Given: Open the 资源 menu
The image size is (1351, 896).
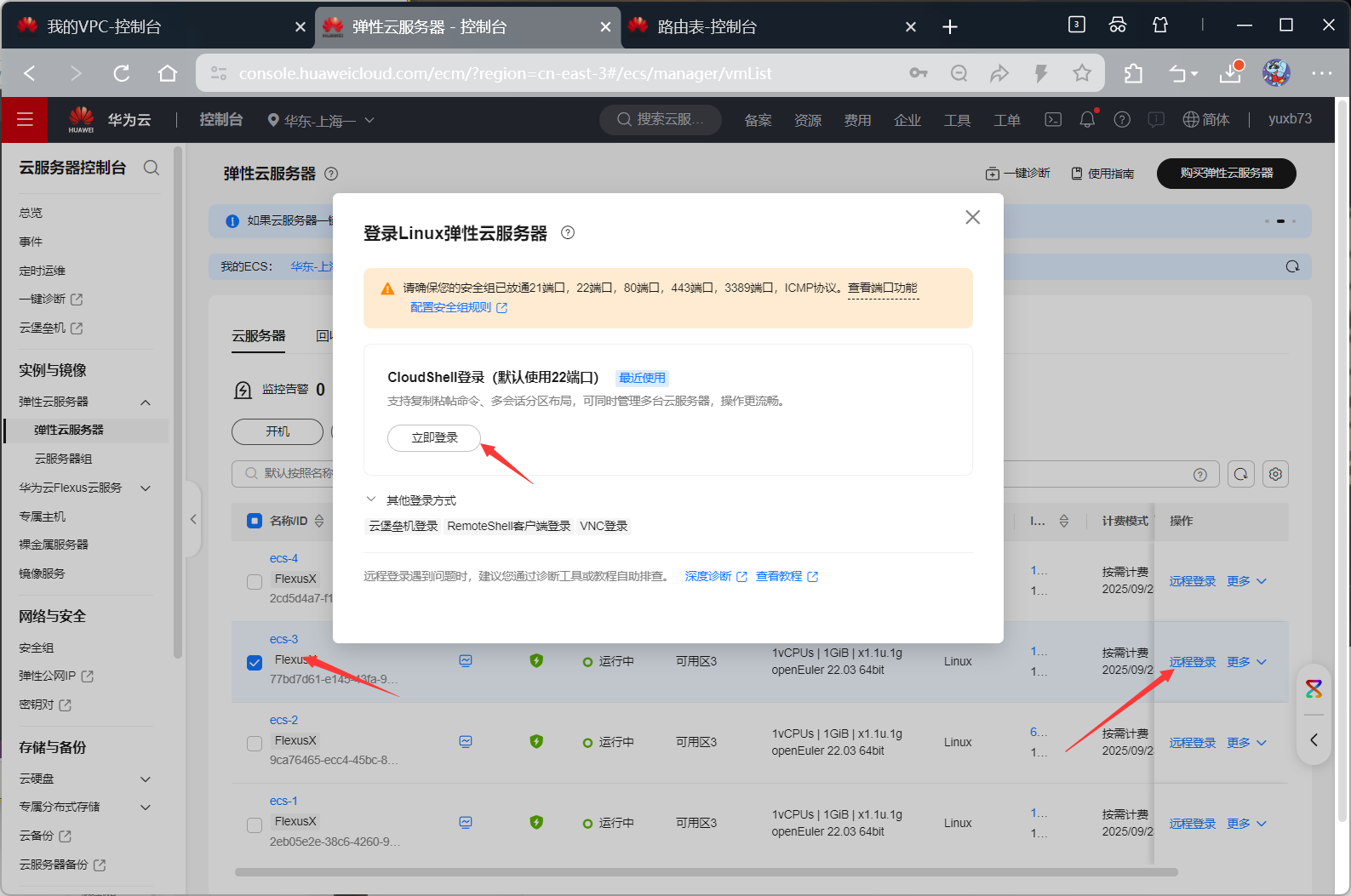Looking at the screenshot, I should pyautogui.click(x=808, y=120).
